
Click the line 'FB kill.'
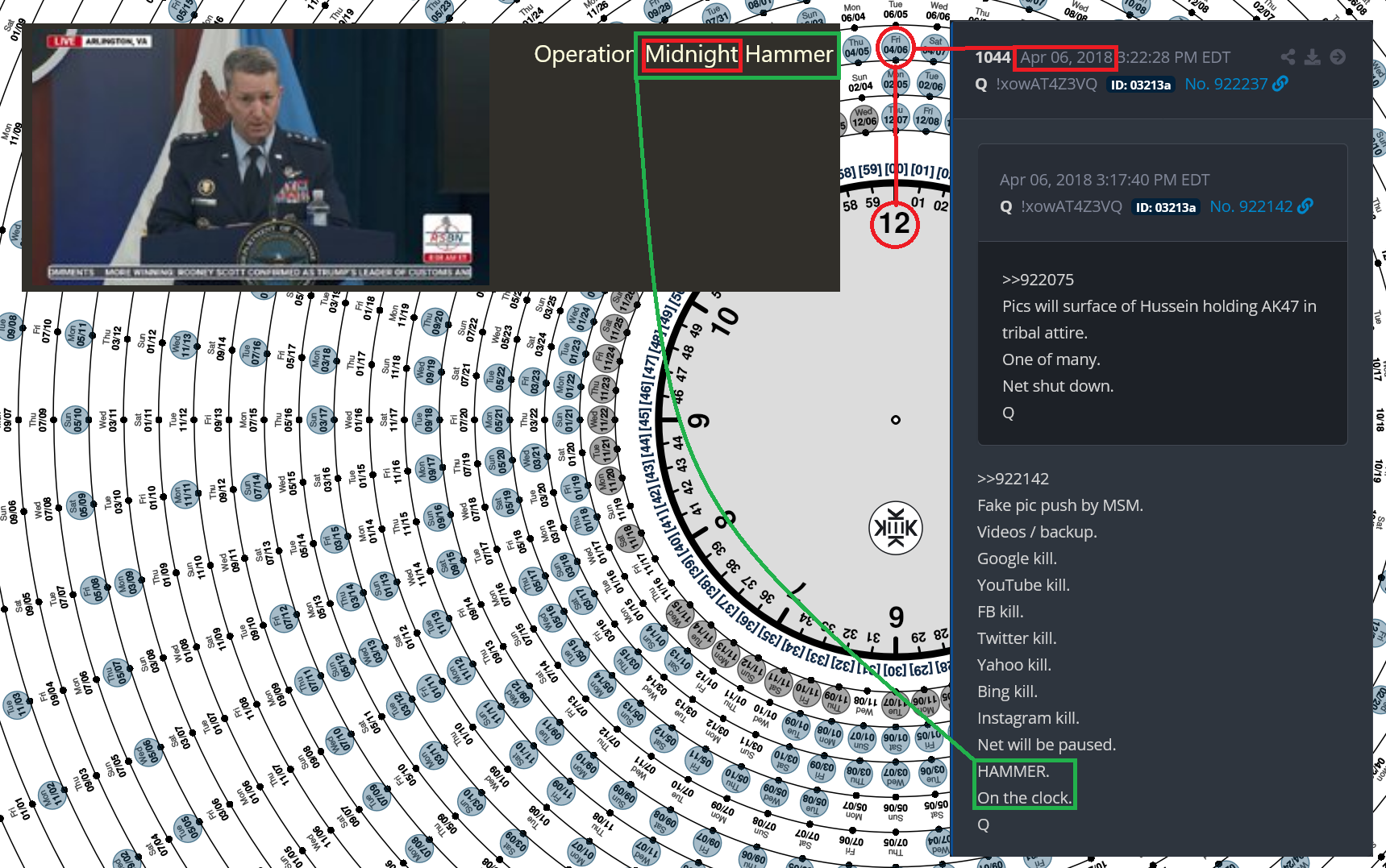[x=1000, y=612]
